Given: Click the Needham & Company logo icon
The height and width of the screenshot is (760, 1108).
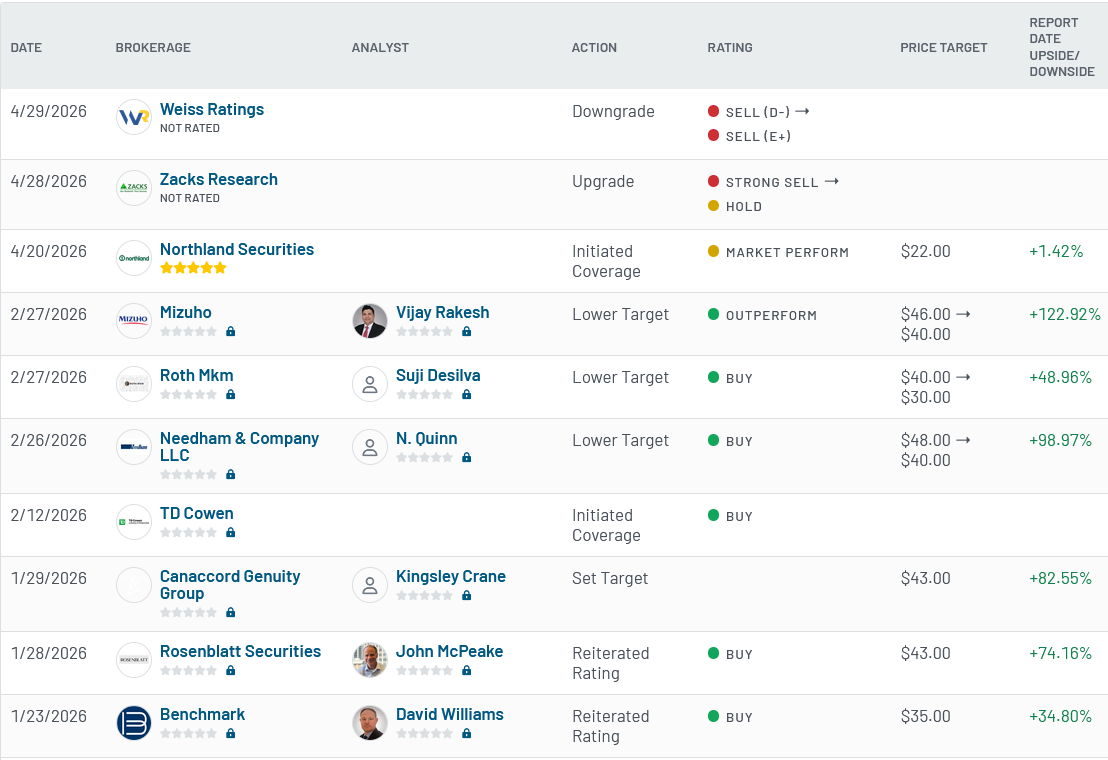Looking at the screenshot, I should point(134,446).
